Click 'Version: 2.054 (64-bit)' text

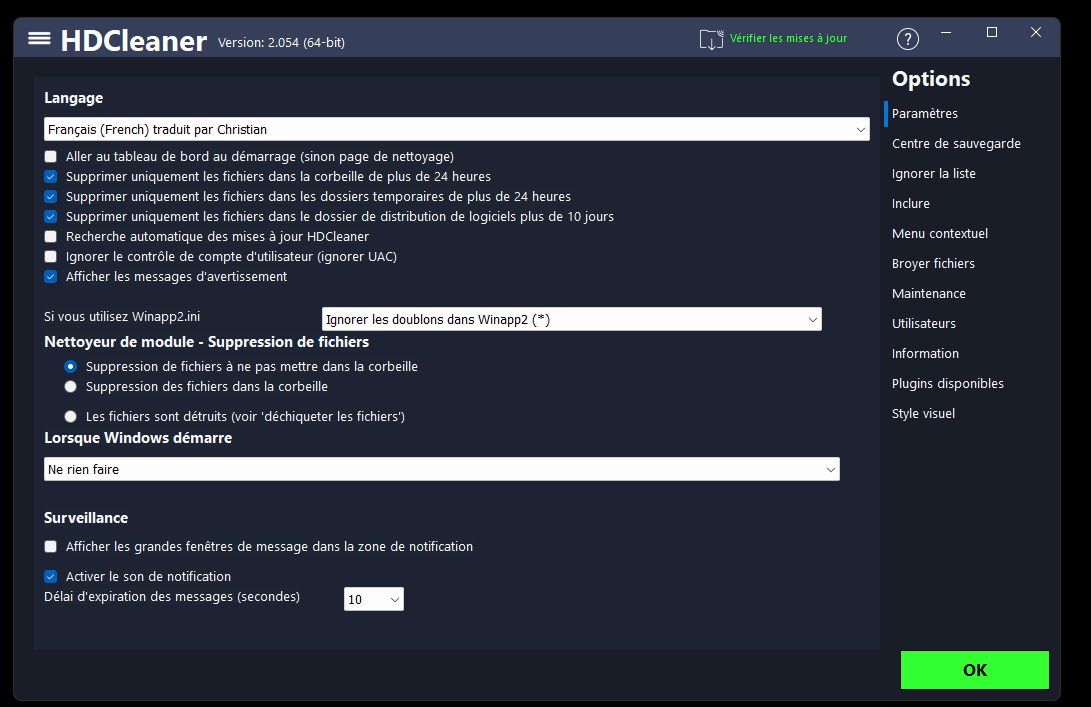coord(281,42)
